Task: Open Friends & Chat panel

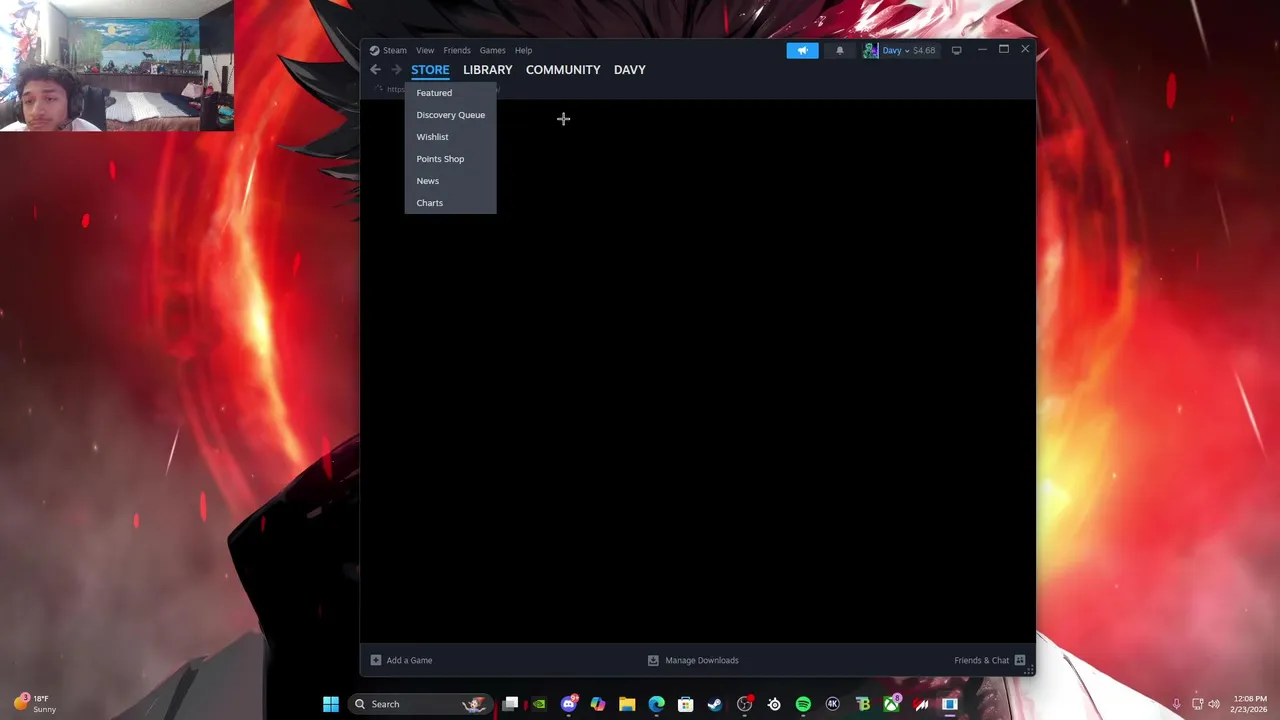Action: pos(990,660)
